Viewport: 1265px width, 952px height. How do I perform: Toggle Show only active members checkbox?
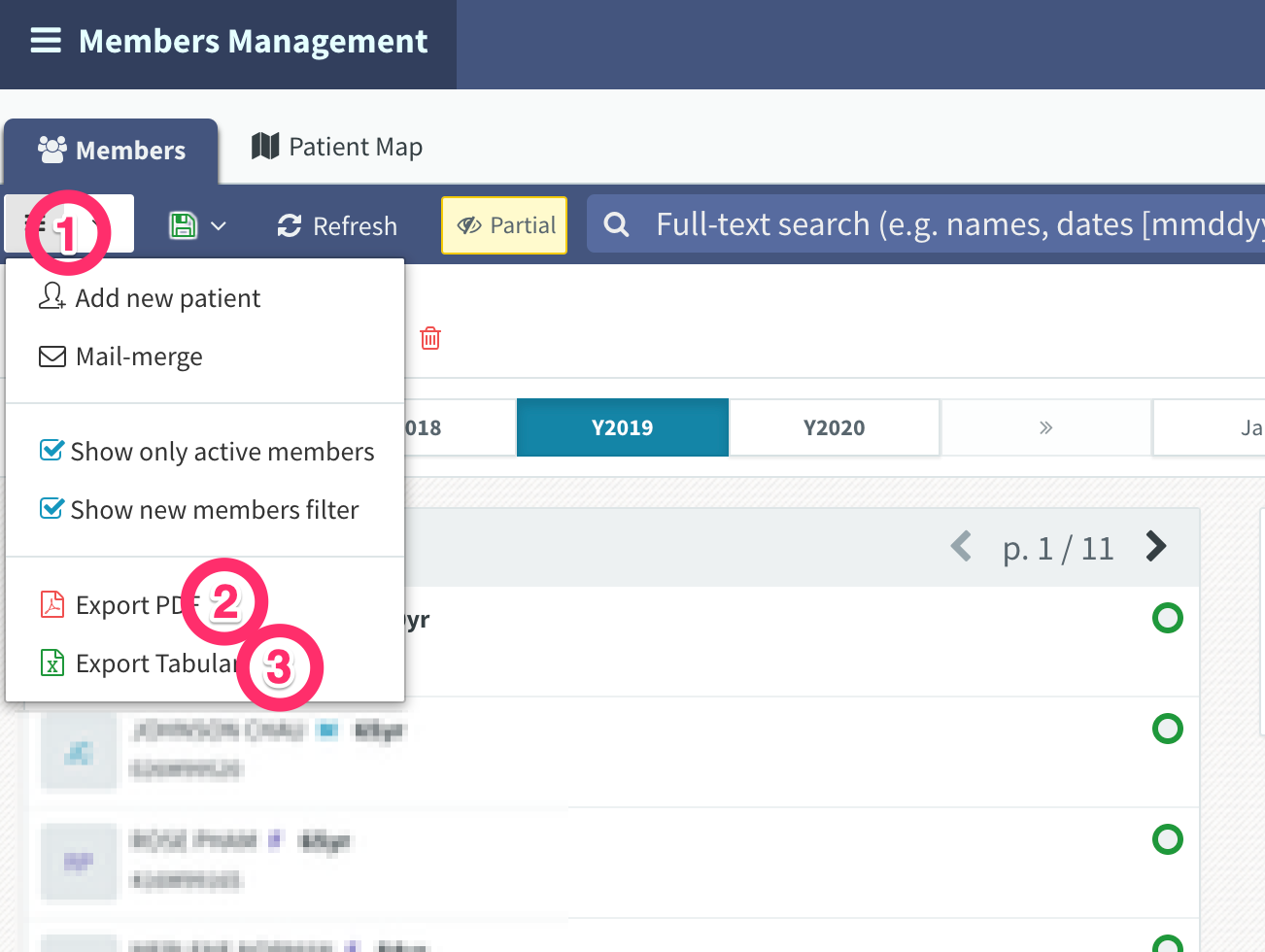tap(51, 451)
